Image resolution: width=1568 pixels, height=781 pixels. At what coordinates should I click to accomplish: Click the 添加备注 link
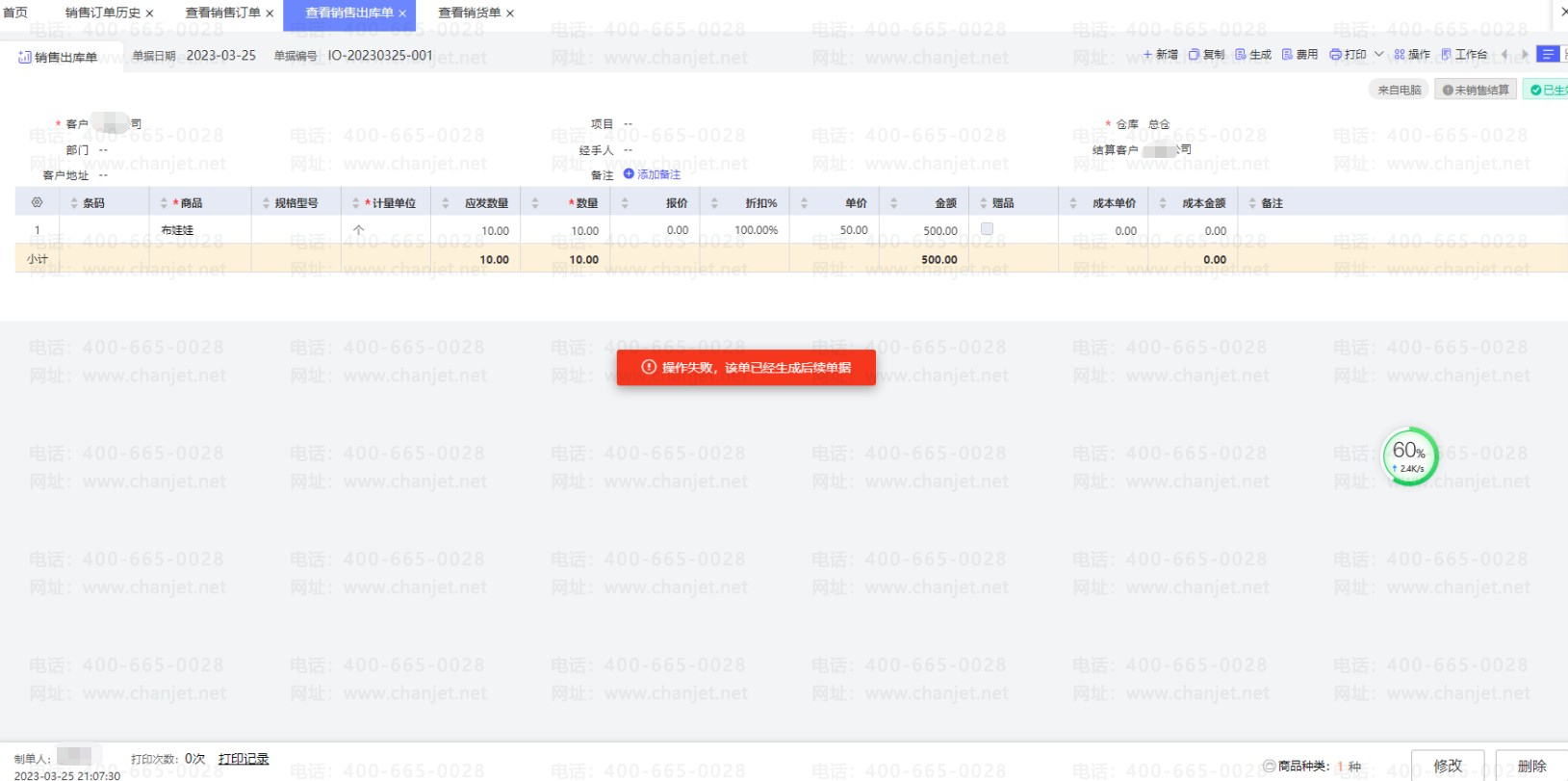(652, 174)
